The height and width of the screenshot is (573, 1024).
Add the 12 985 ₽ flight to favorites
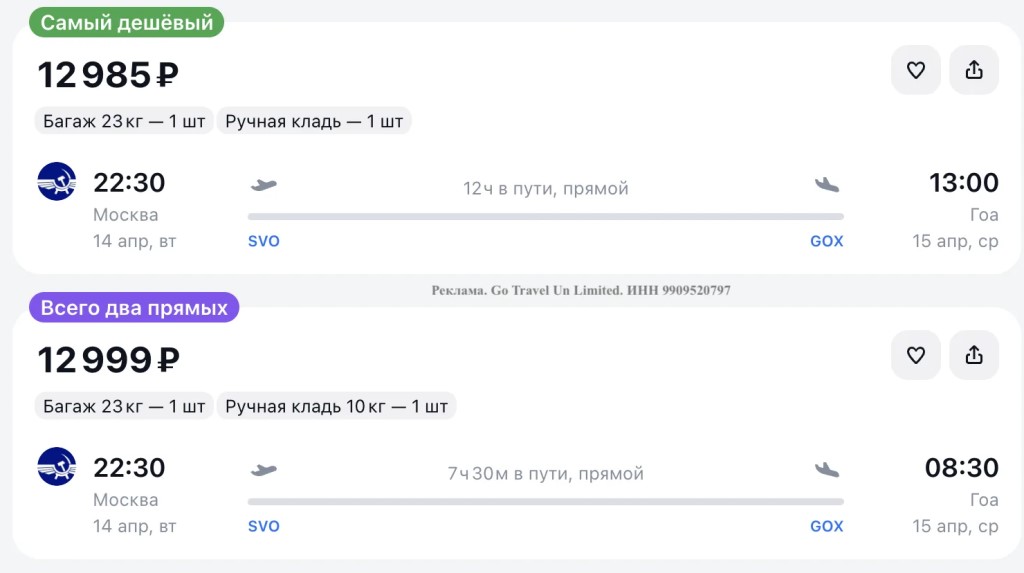click(915, 70)
